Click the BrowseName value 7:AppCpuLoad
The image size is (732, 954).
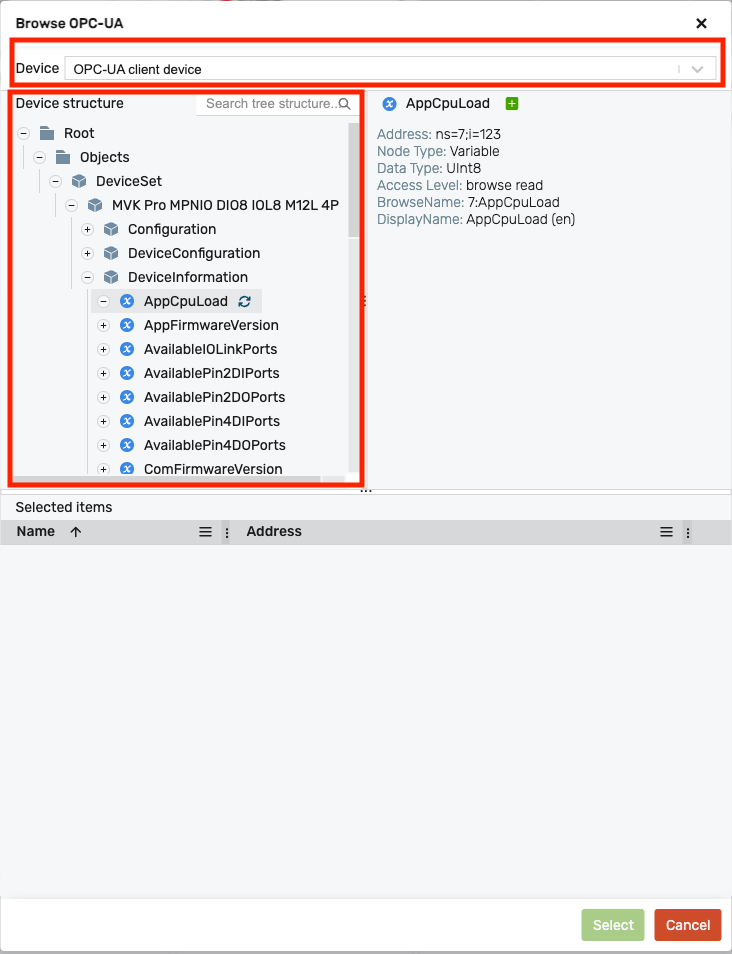coord(514,203)
